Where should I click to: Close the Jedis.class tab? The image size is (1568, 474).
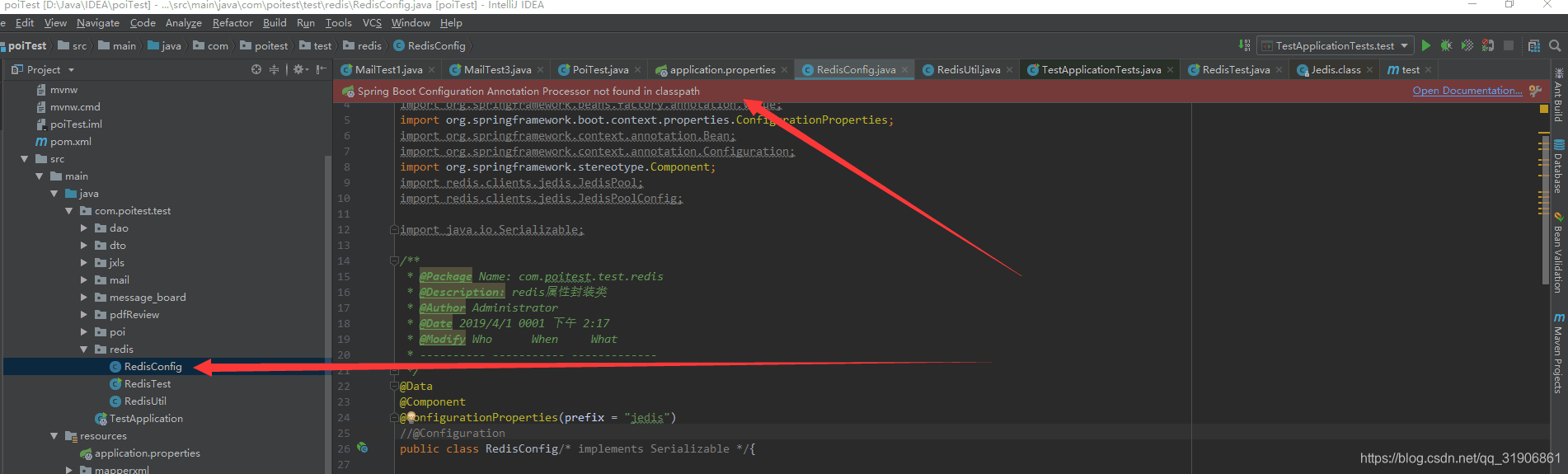(1369, 69)
